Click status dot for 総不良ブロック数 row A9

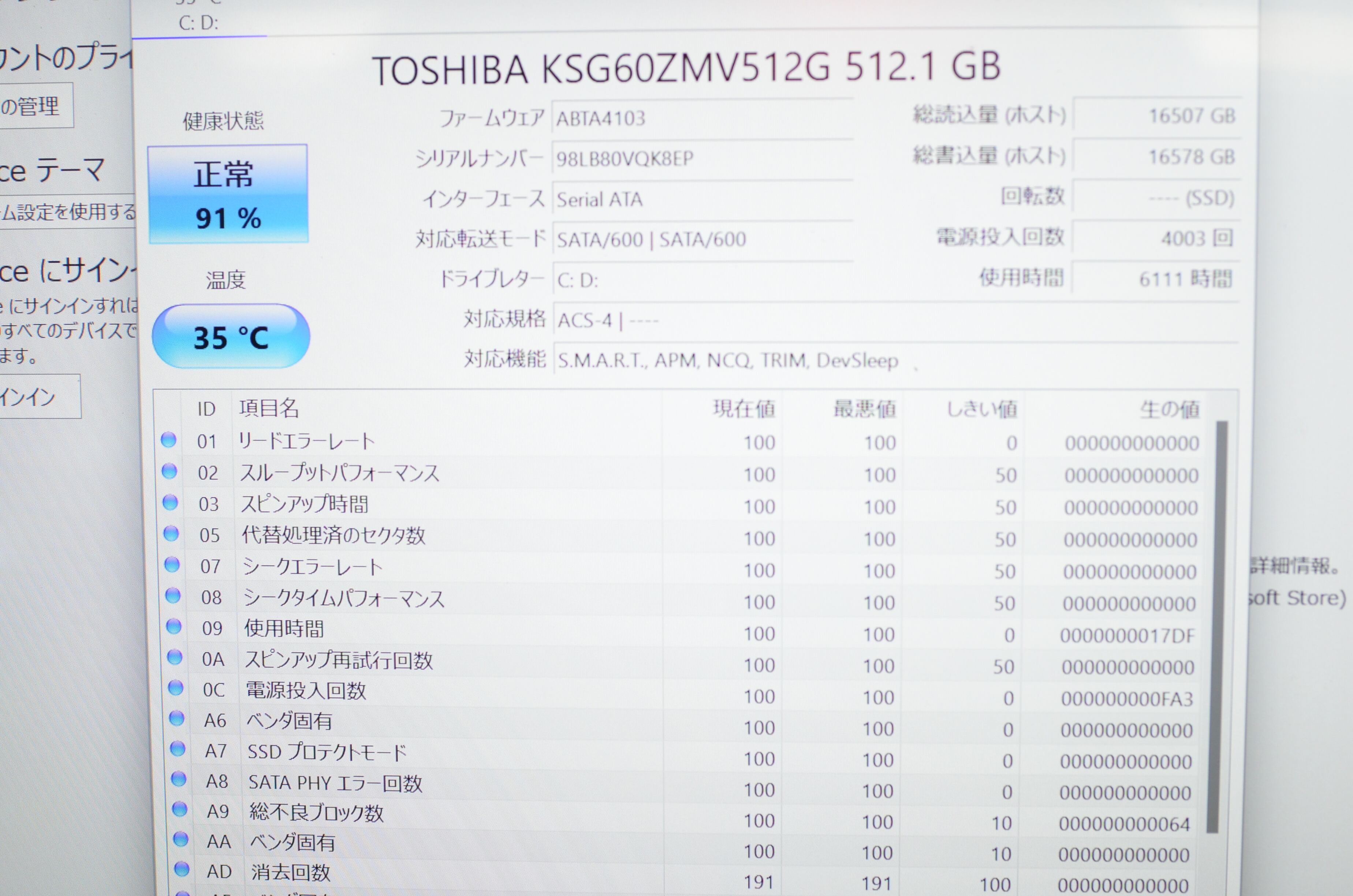tap(180, 809)
